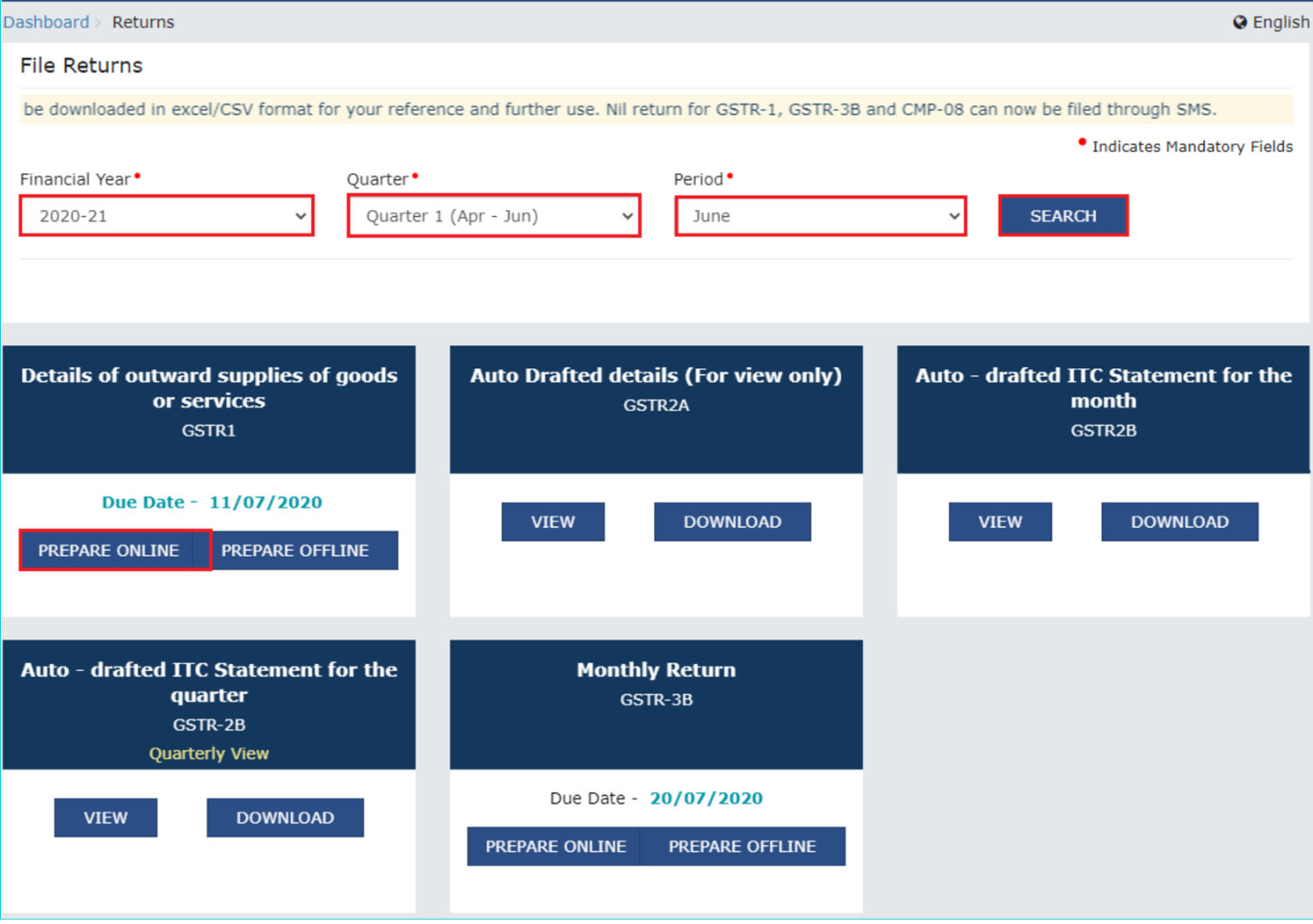This screenshot has height=924, width=1313.
Task: Click the Indicates Mandatory Fields note
Action: coord(1185,146)
